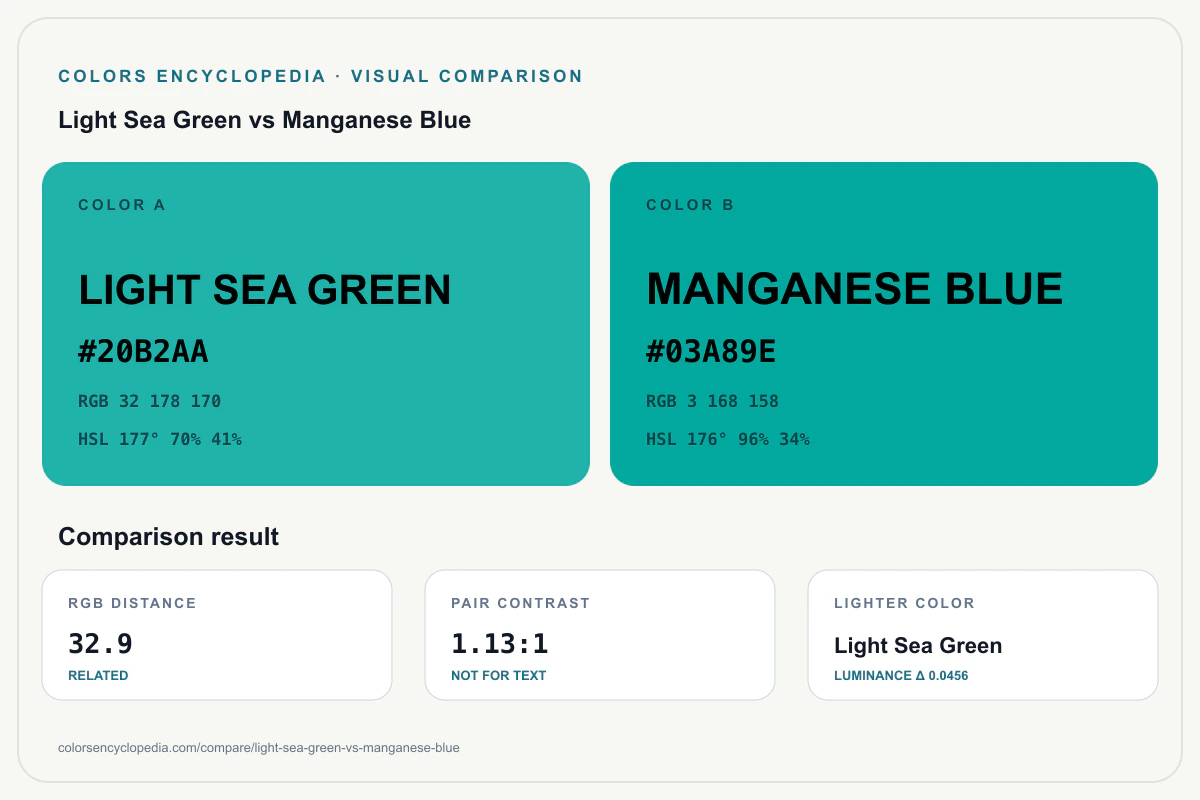The image size is (1200, 800).
Task: Click the 1.13:1 contrast ratio value
Action: [x=500, y=644]
